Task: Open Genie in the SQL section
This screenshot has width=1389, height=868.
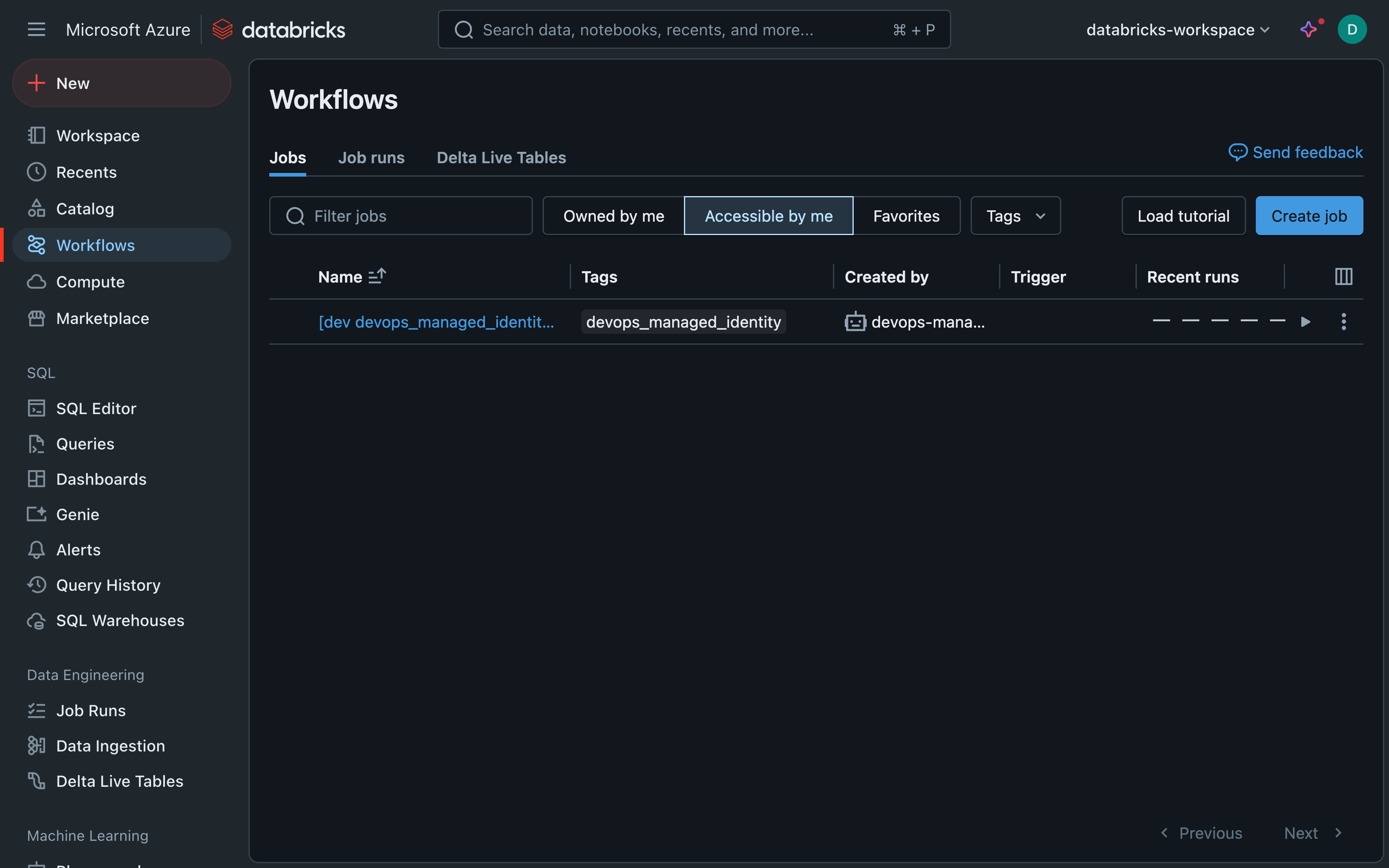Action: point(78,514)
